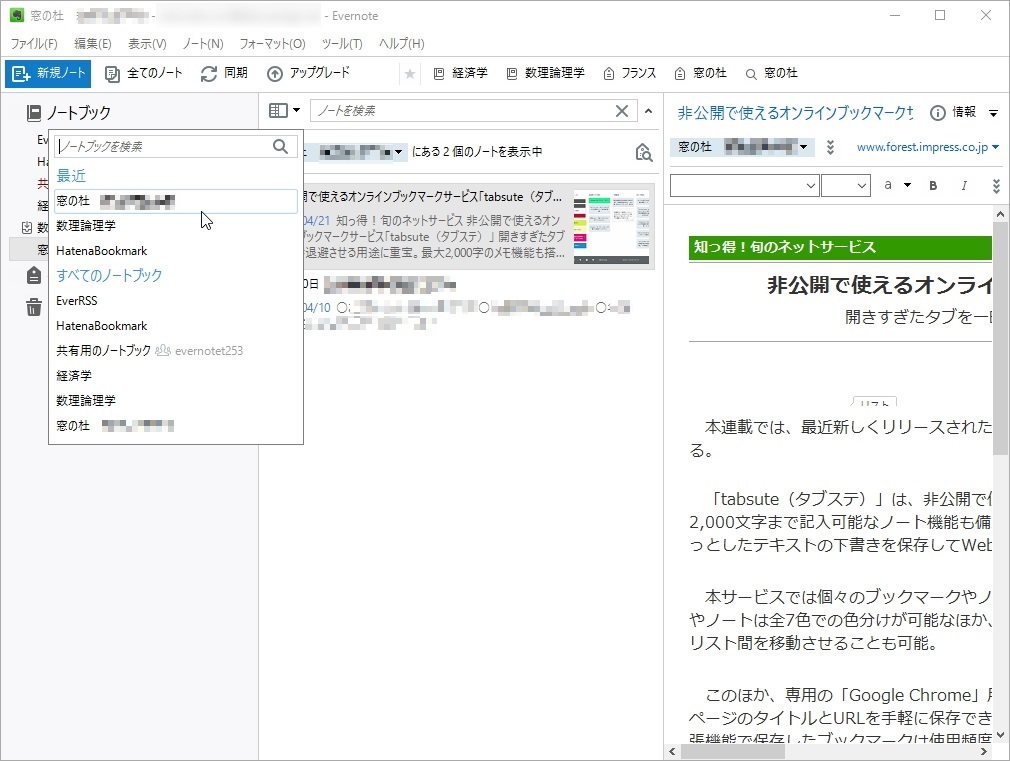Click the tags icon in the left sidebar
The image size is (1010, 761).
click(x=33, y=275)
